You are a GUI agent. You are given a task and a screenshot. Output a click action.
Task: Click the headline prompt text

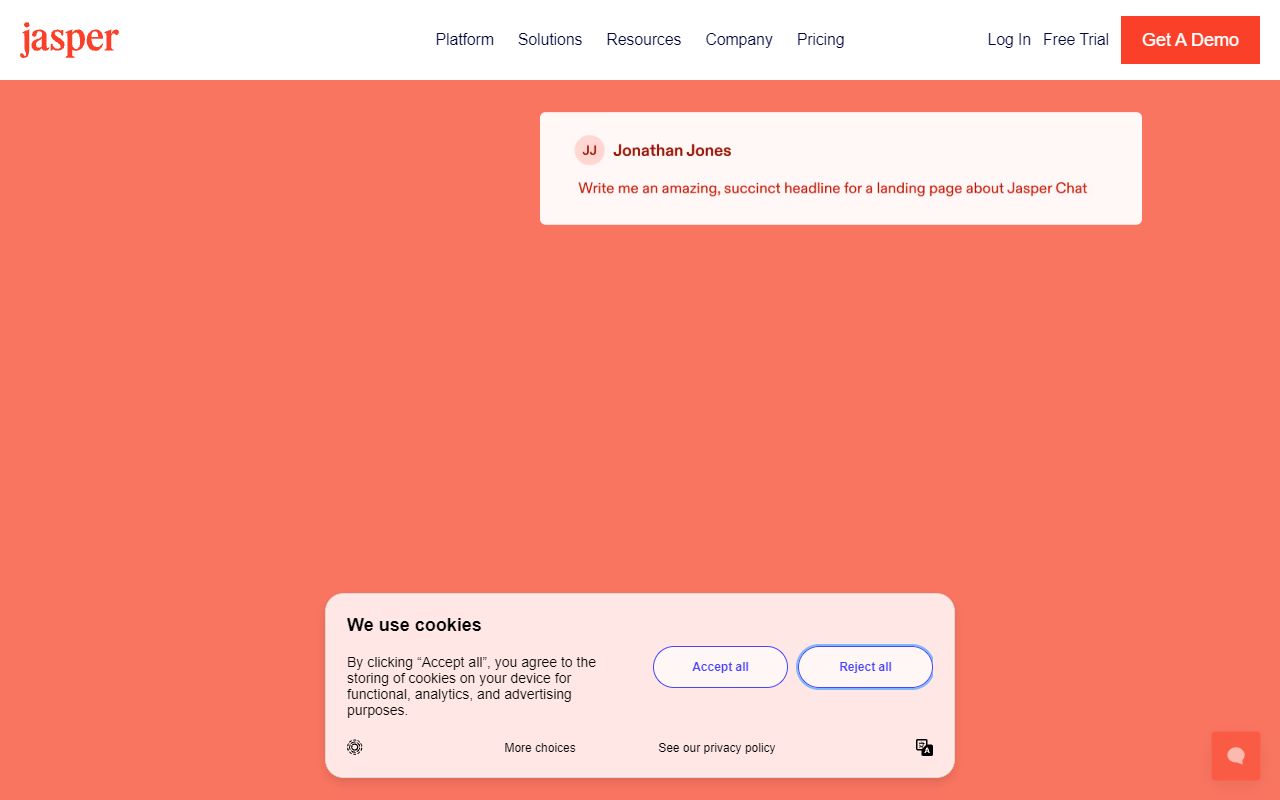[x=832, y=188]
